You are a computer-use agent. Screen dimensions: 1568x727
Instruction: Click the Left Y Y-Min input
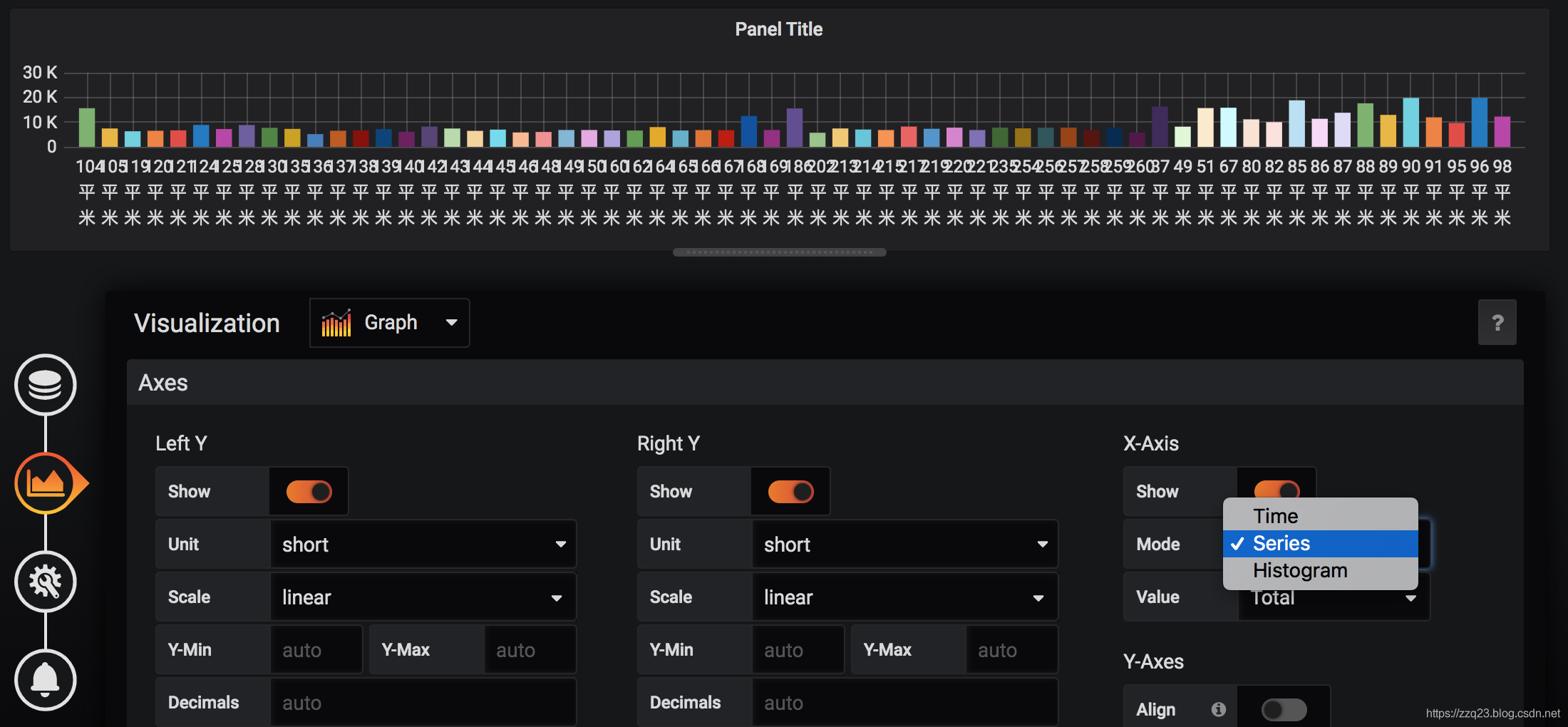coord(316,650)
